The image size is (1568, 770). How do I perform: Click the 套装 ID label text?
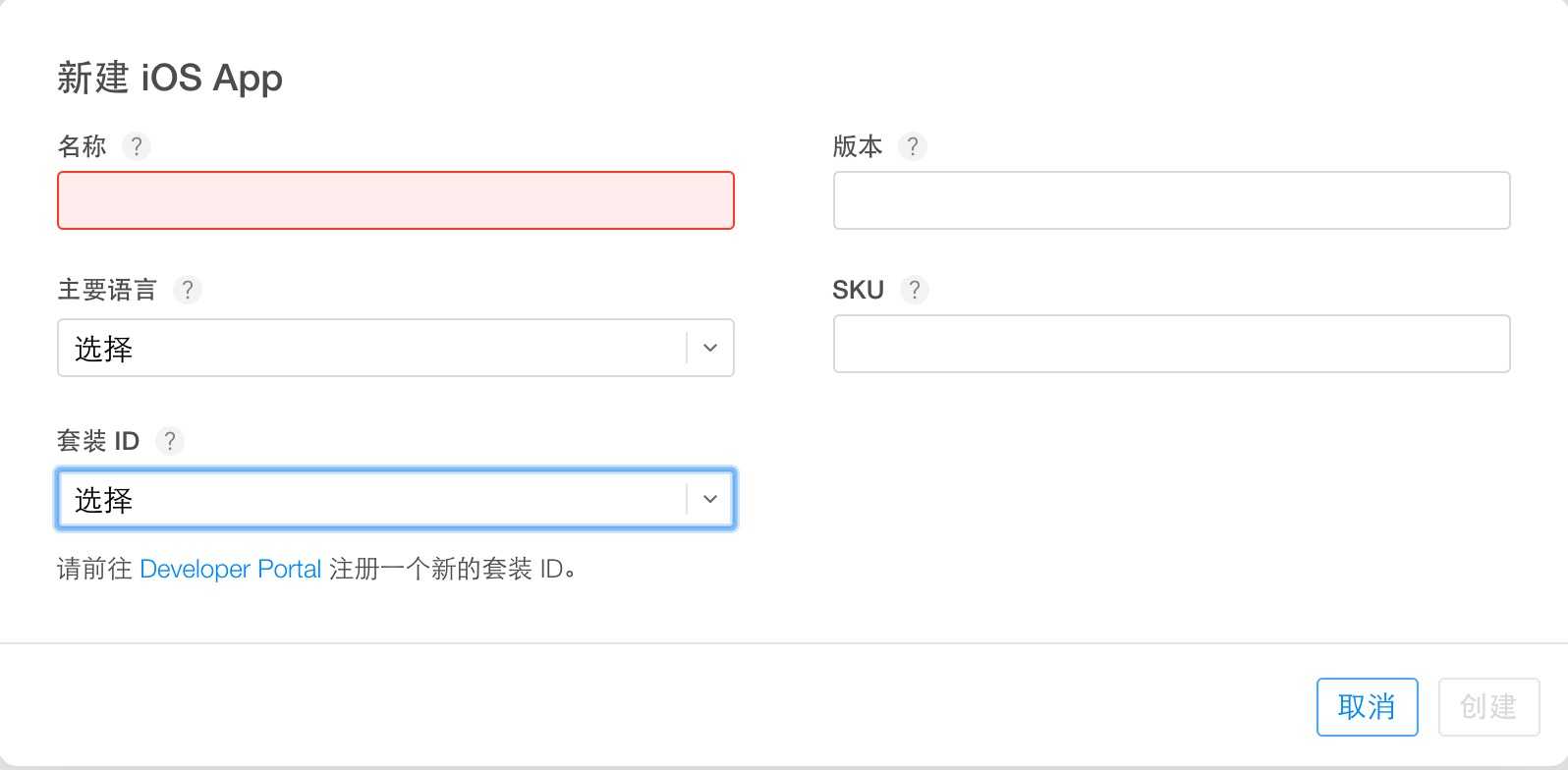tap(98, 441)
